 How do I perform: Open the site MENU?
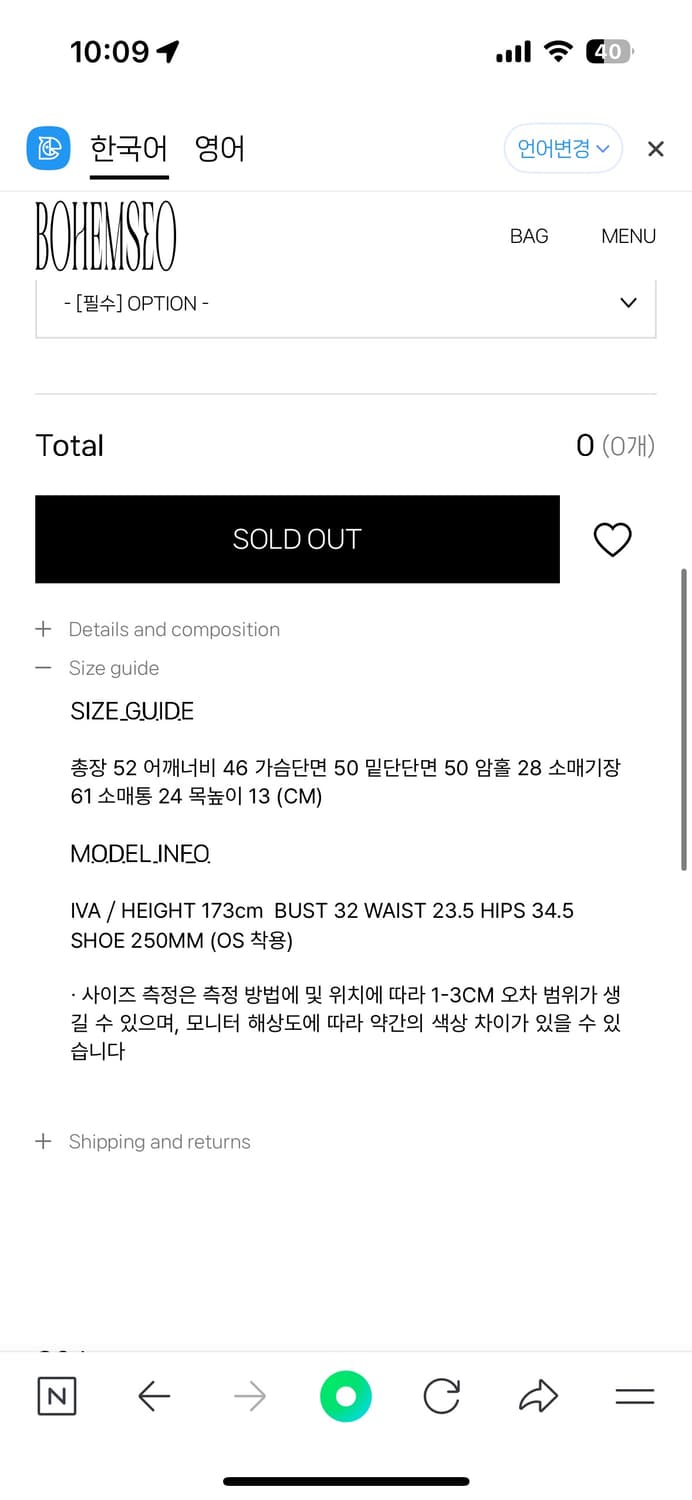pos(628,236)
